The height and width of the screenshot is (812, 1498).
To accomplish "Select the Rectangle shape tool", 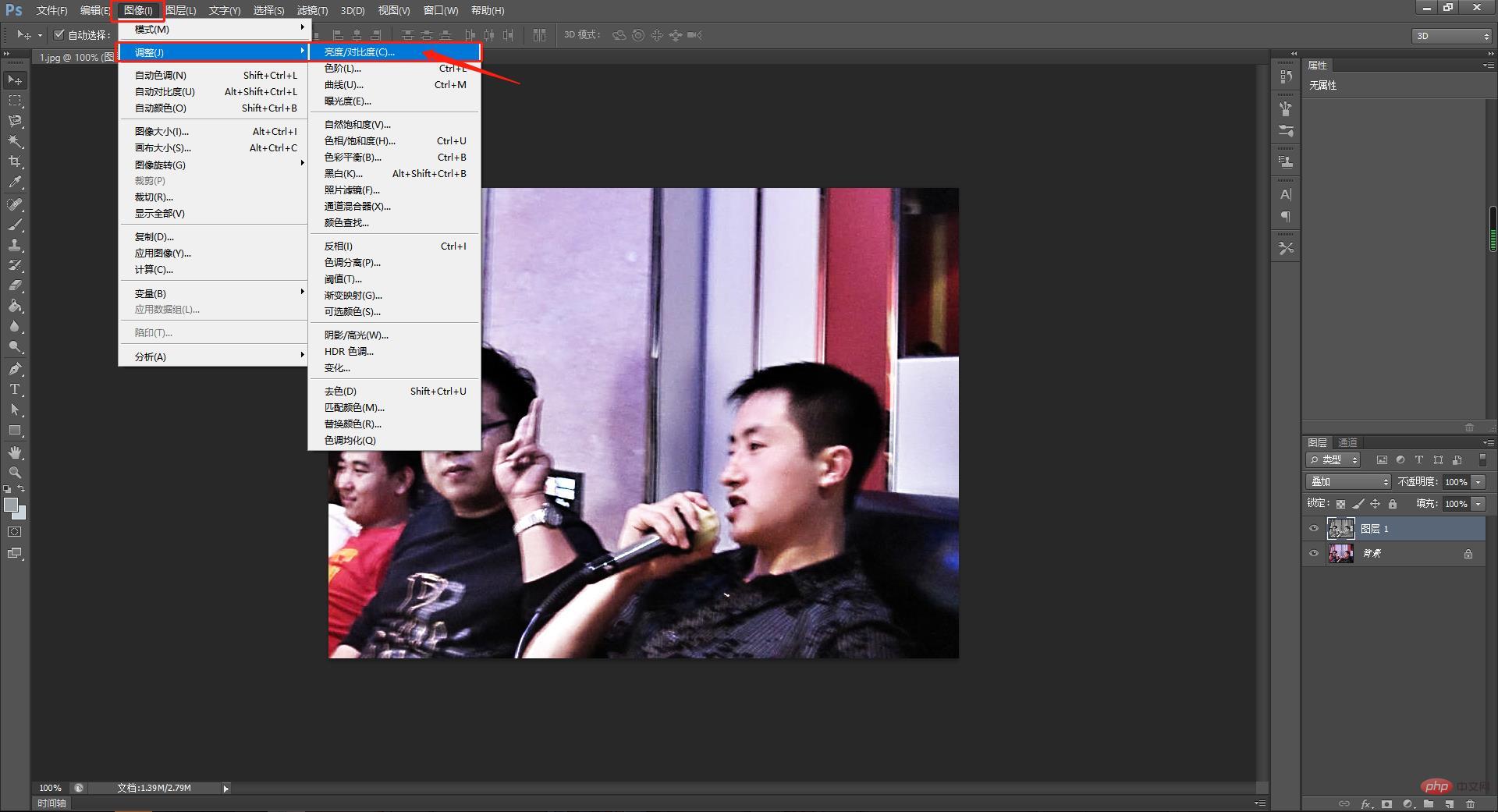I will coord(15,430).
